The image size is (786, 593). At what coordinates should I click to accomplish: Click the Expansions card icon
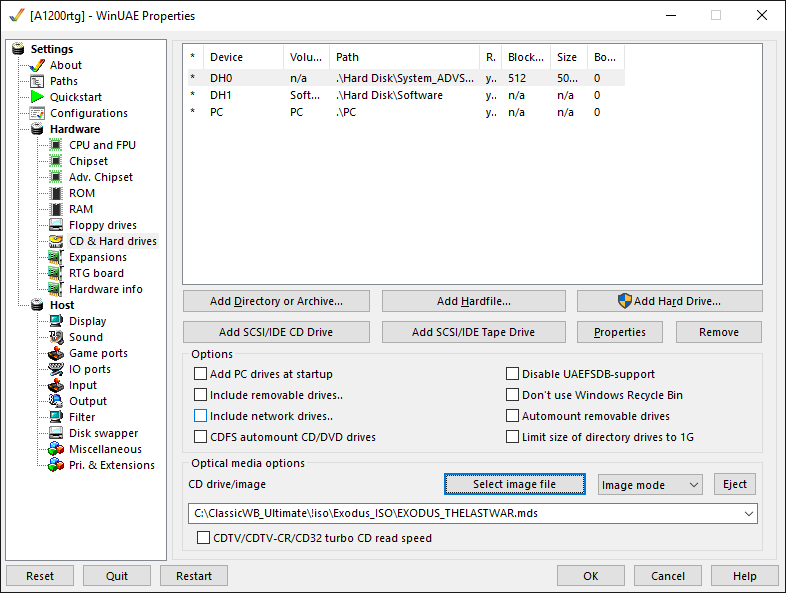pyautogui.click(x=56, y=257)
